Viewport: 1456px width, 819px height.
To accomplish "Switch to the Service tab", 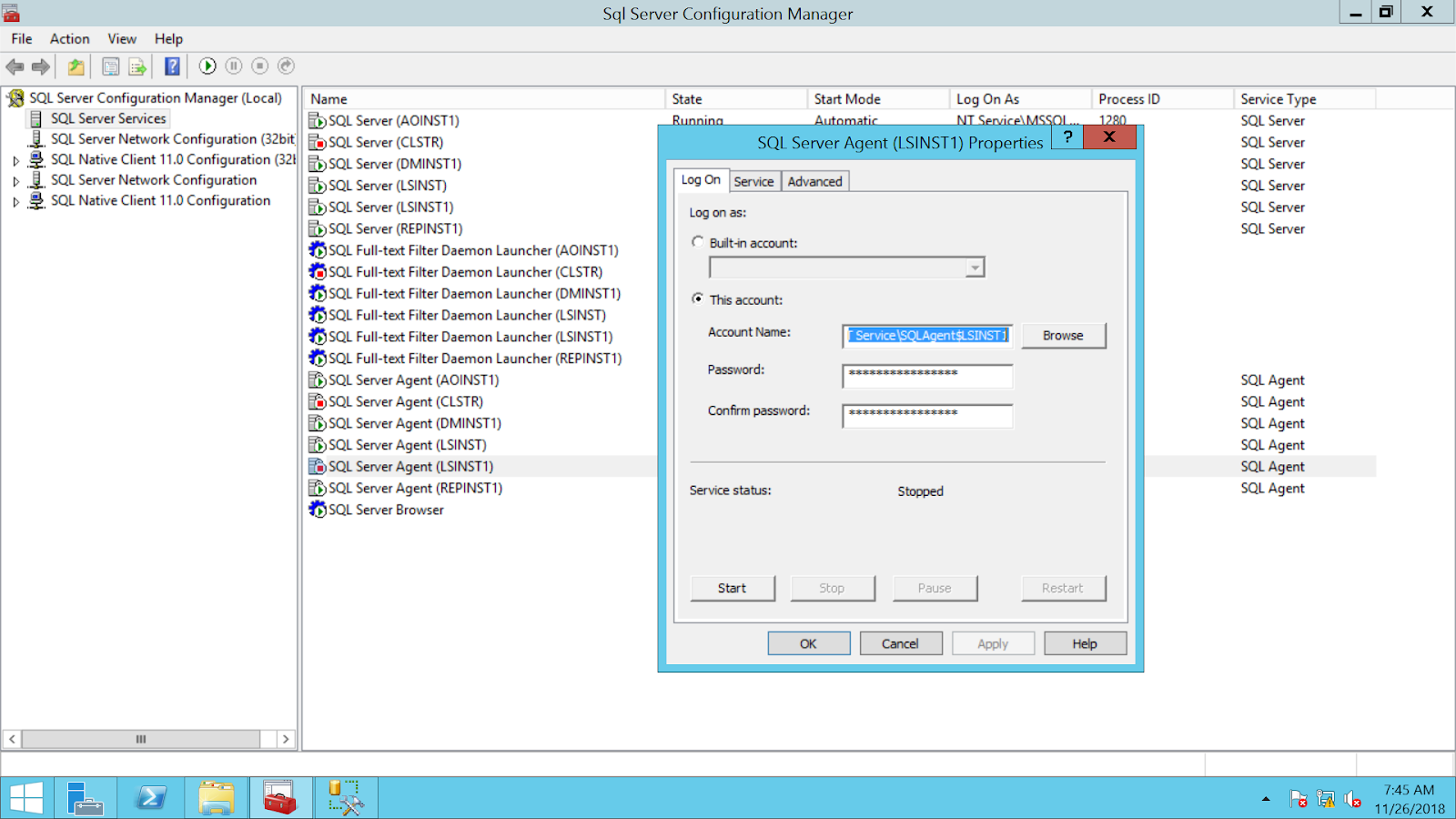I will tap(754, 182).
